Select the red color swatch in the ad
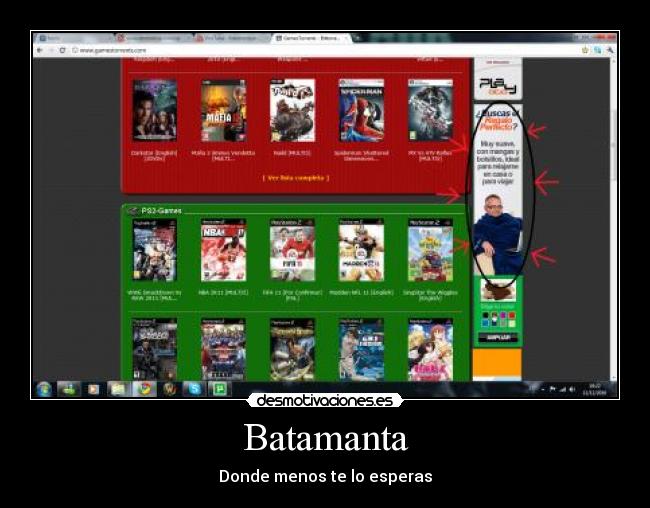Screen dimensions: 650x508 512,316
